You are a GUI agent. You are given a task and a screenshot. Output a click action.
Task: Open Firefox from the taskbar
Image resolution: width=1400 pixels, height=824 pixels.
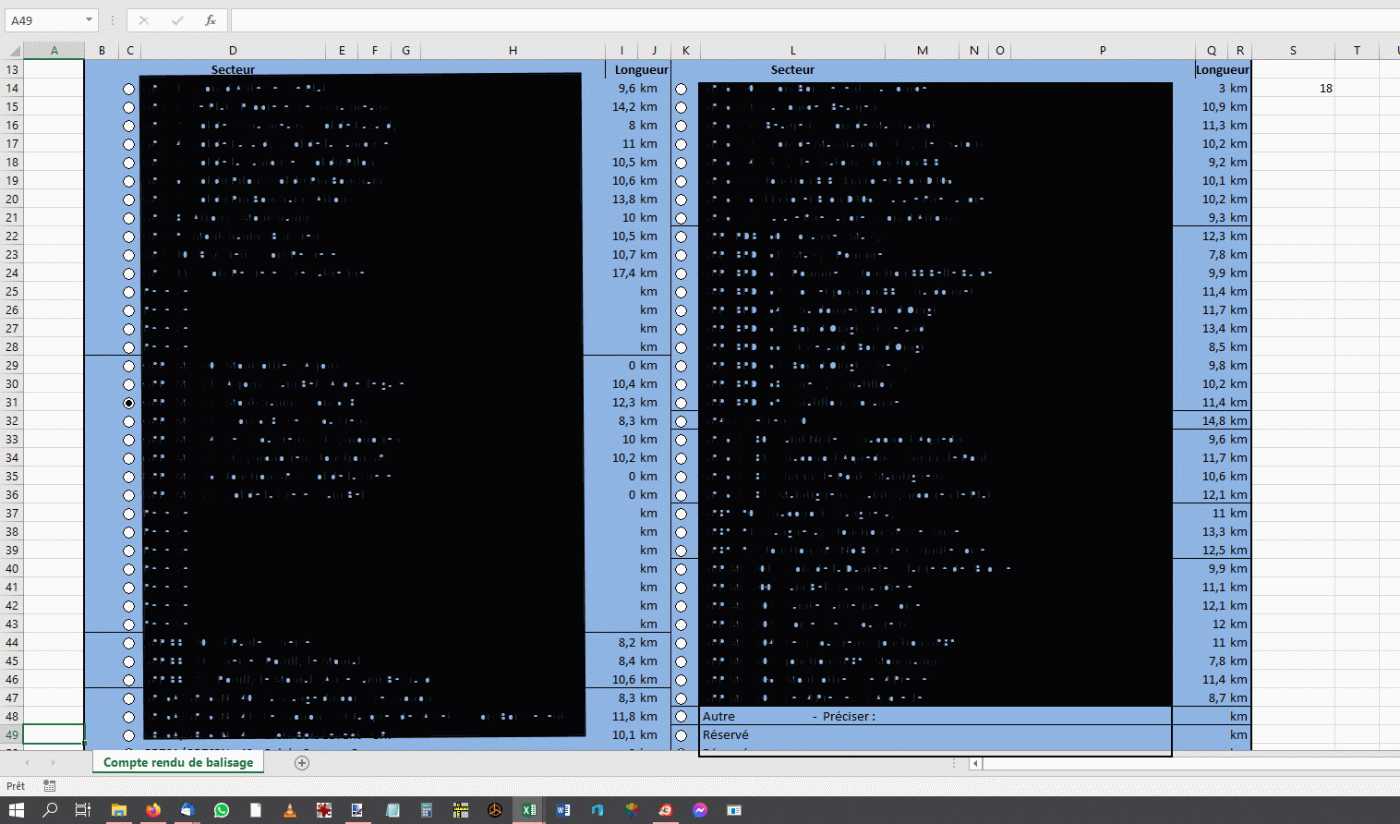pos(153,810)
